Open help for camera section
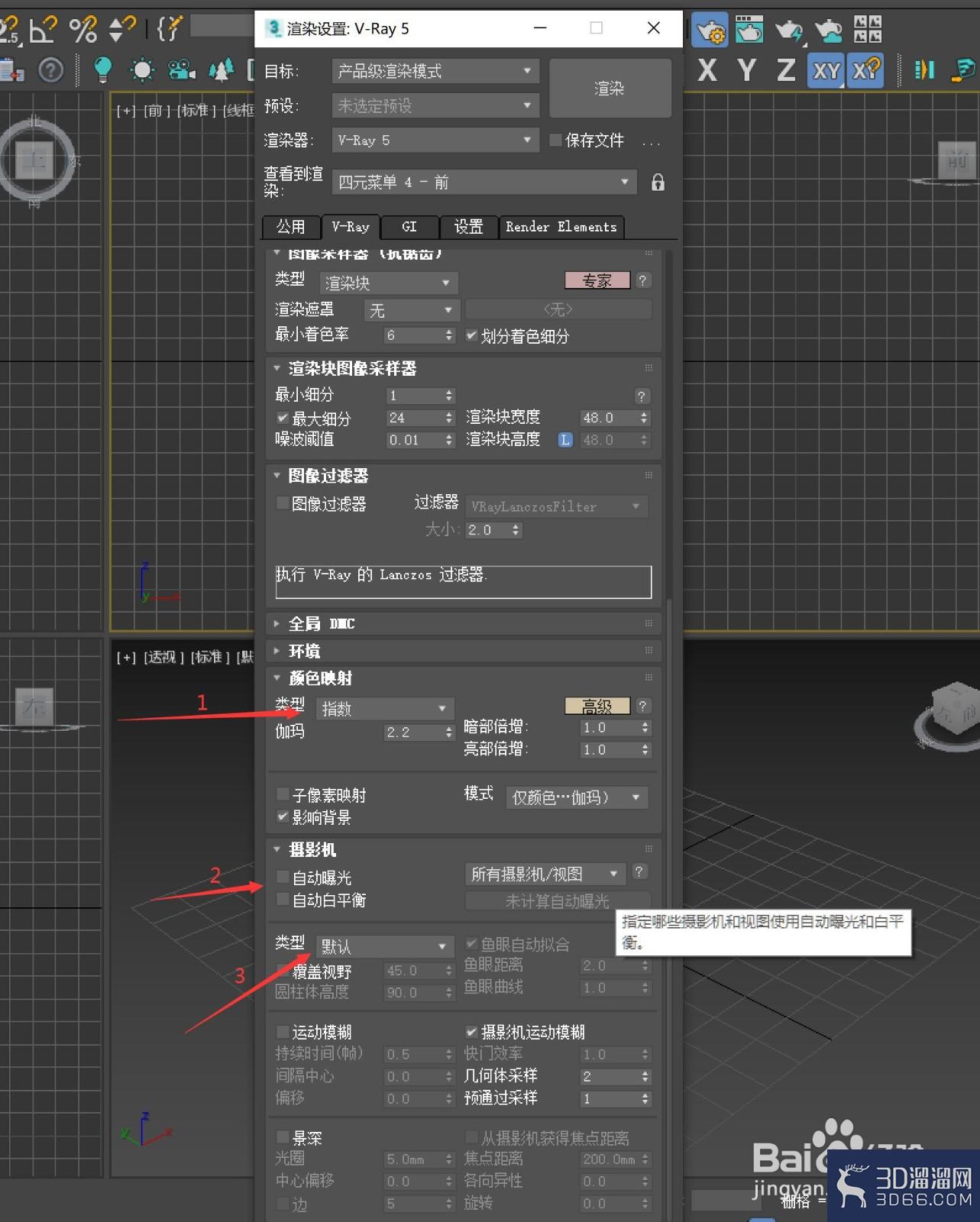The width and height of the screenshot is (980, 1222). click(x=639, y=871)
